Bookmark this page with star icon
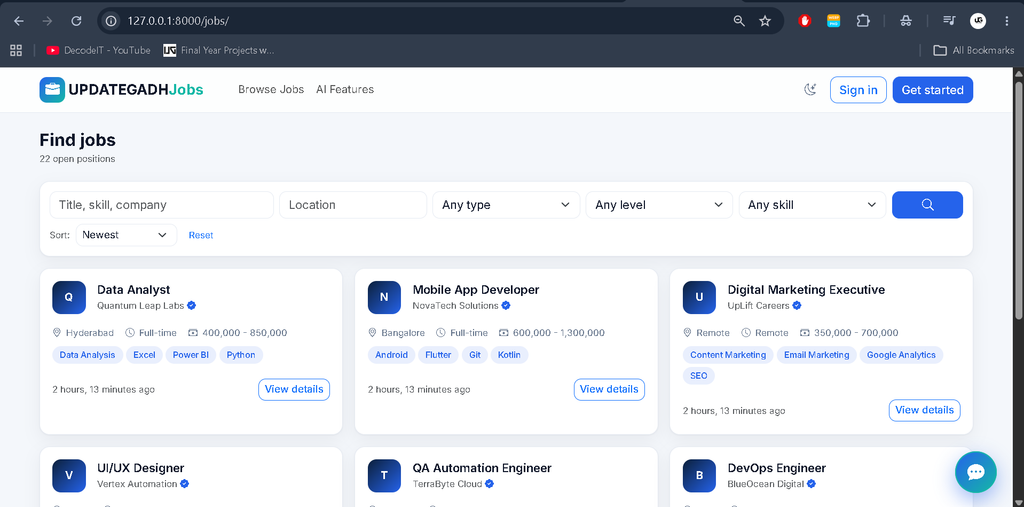1024x507 pixels. point(765,21)
